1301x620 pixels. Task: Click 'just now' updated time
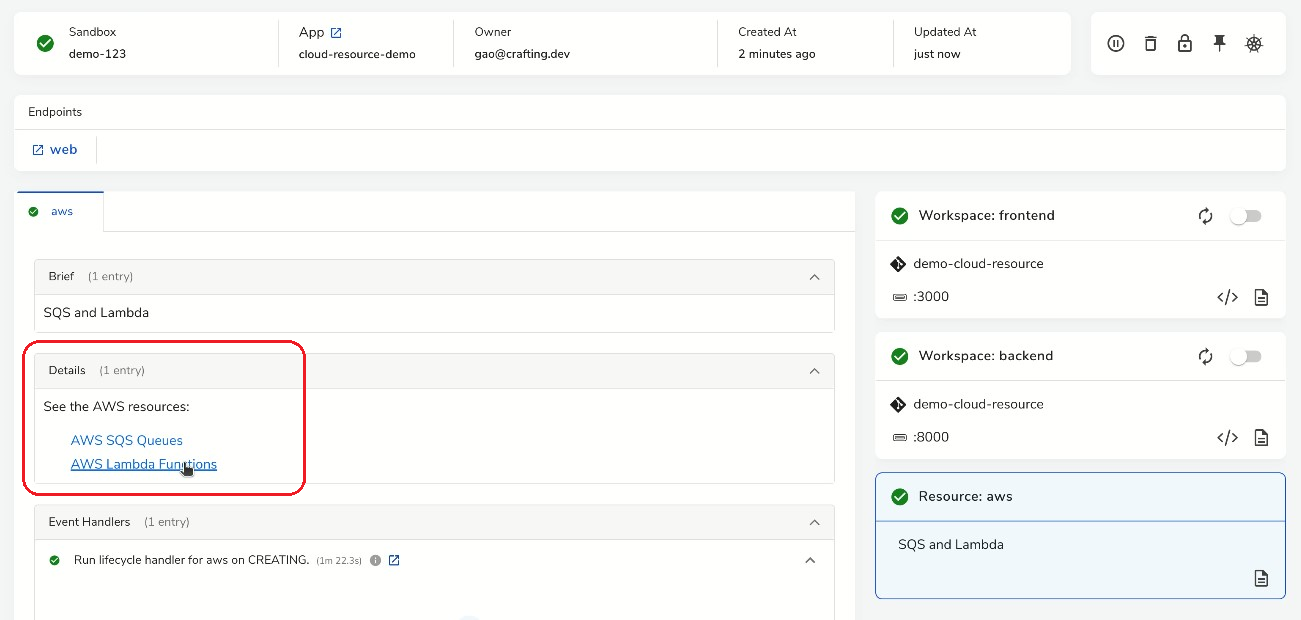point(937,54)
